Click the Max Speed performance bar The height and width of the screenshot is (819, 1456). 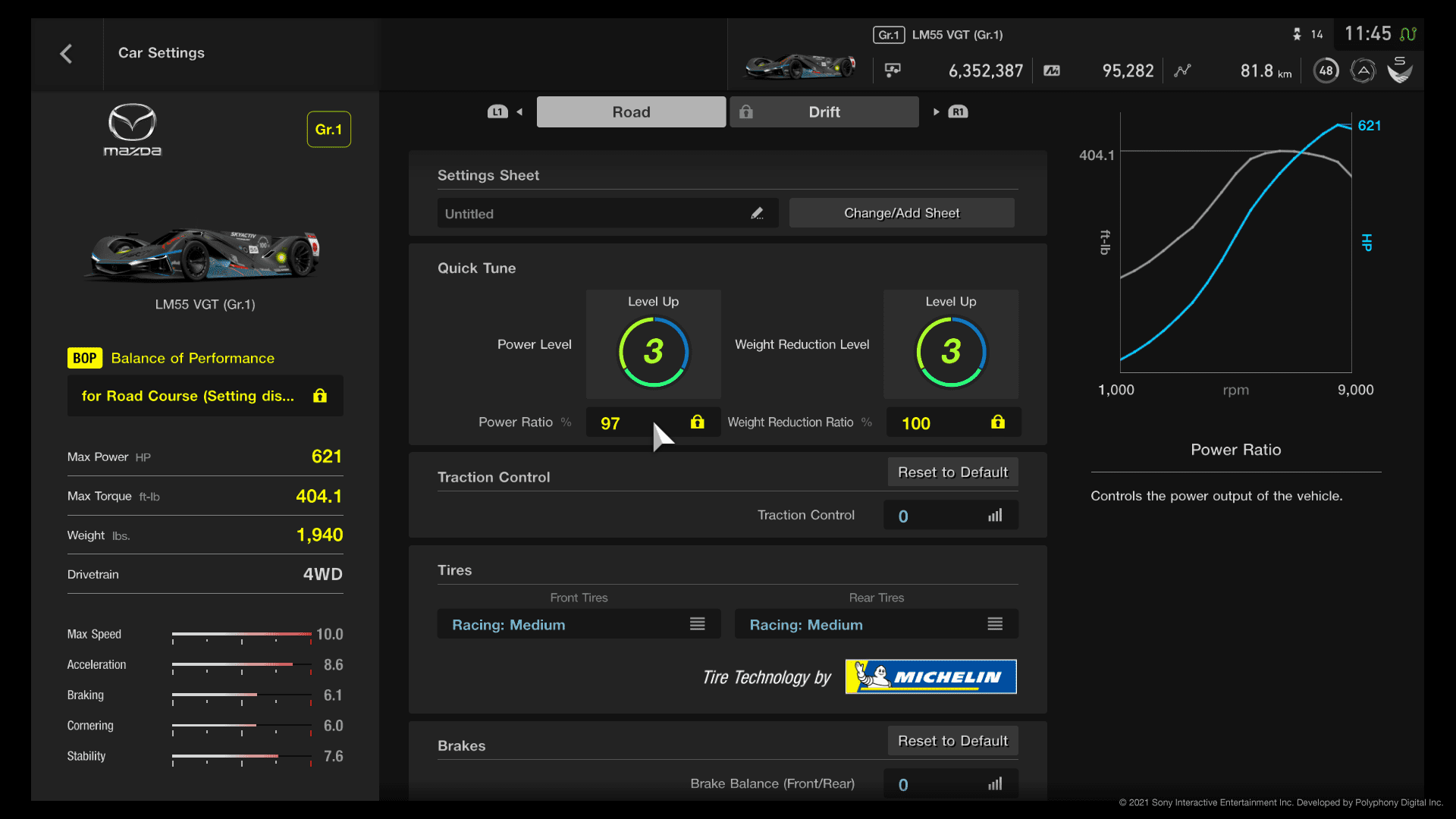coord(242,635)
